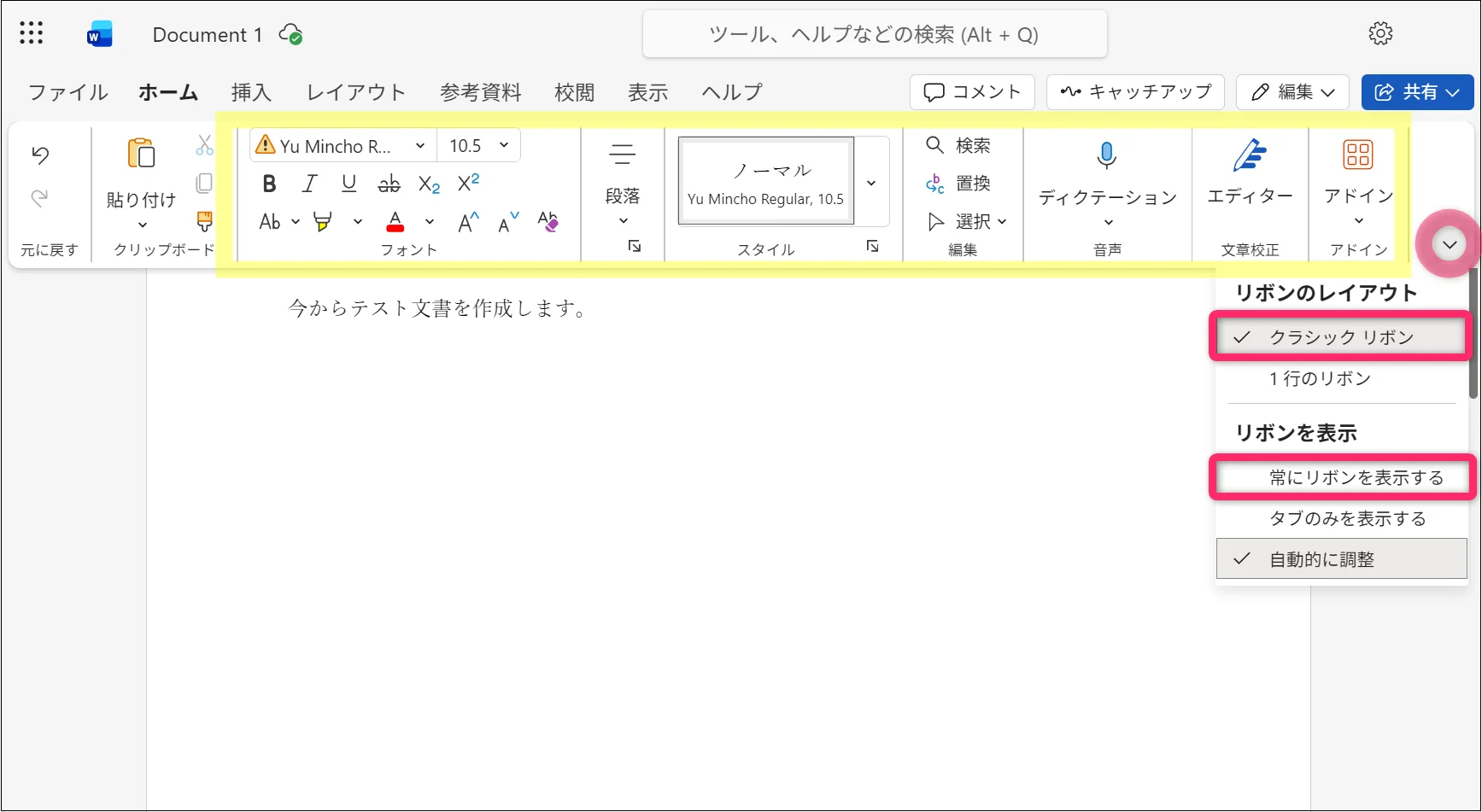Expand the styles gallery chevron
The width and height of the screenshot is (1482, 812).
pos(871,183)
